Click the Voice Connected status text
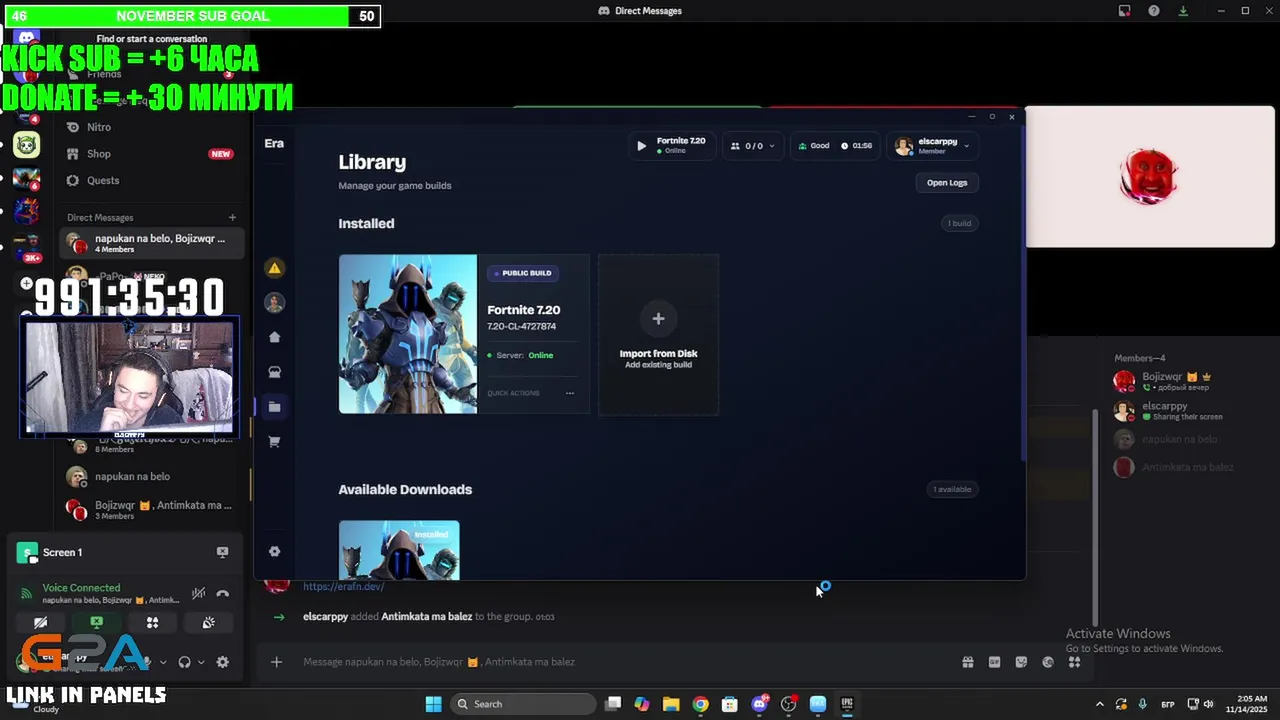Screen dimensions: 1280x720 [x=81, y=588]
